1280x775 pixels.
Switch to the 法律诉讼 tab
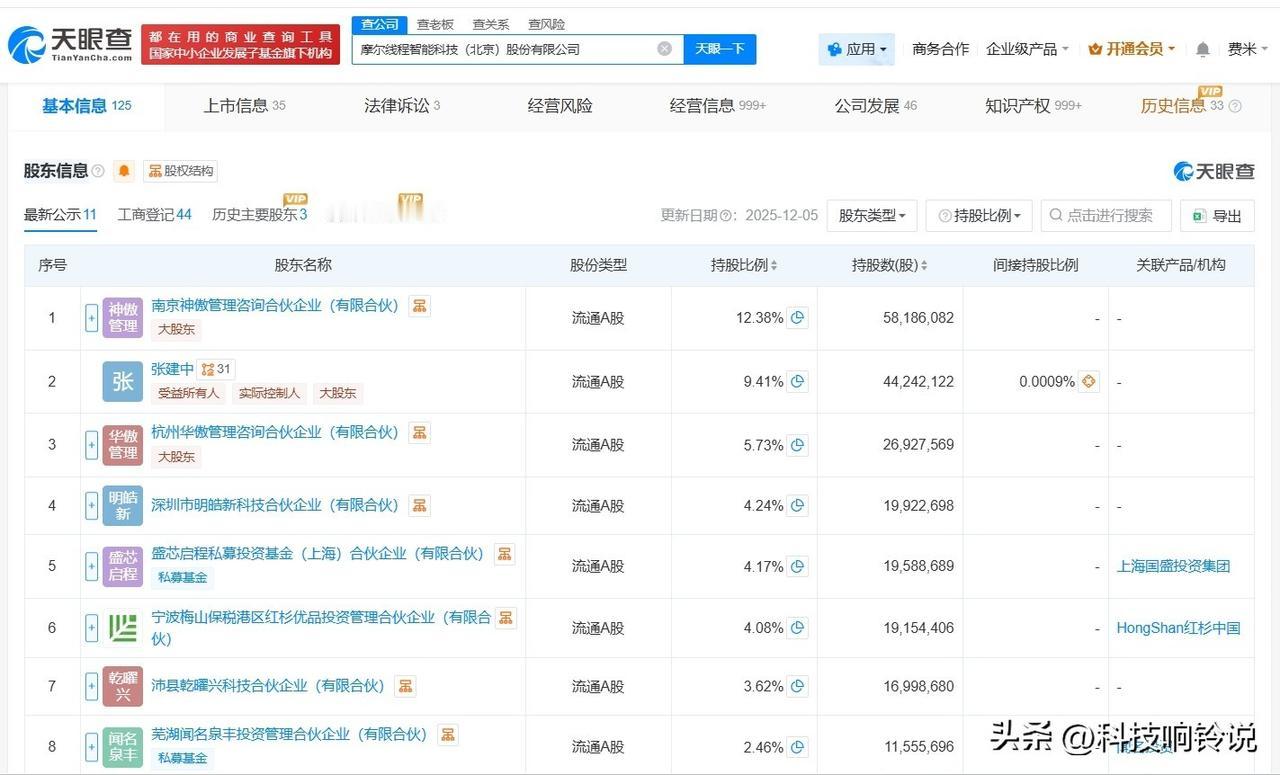tap(402, 106)
